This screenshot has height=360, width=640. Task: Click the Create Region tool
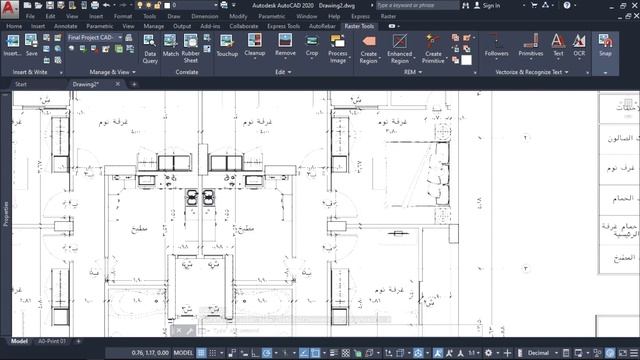[x=369, y=48]
